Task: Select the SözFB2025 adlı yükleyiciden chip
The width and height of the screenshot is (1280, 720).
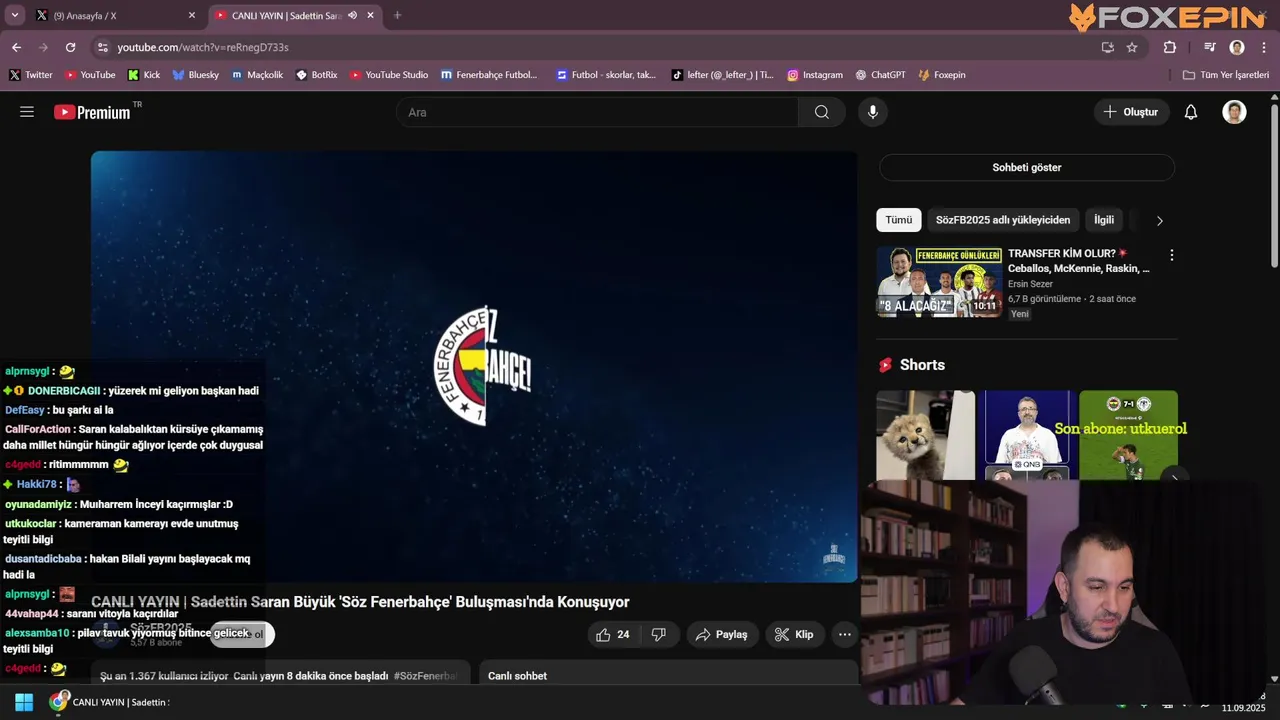Action: pyautogui.click(x=1003, y=220)
